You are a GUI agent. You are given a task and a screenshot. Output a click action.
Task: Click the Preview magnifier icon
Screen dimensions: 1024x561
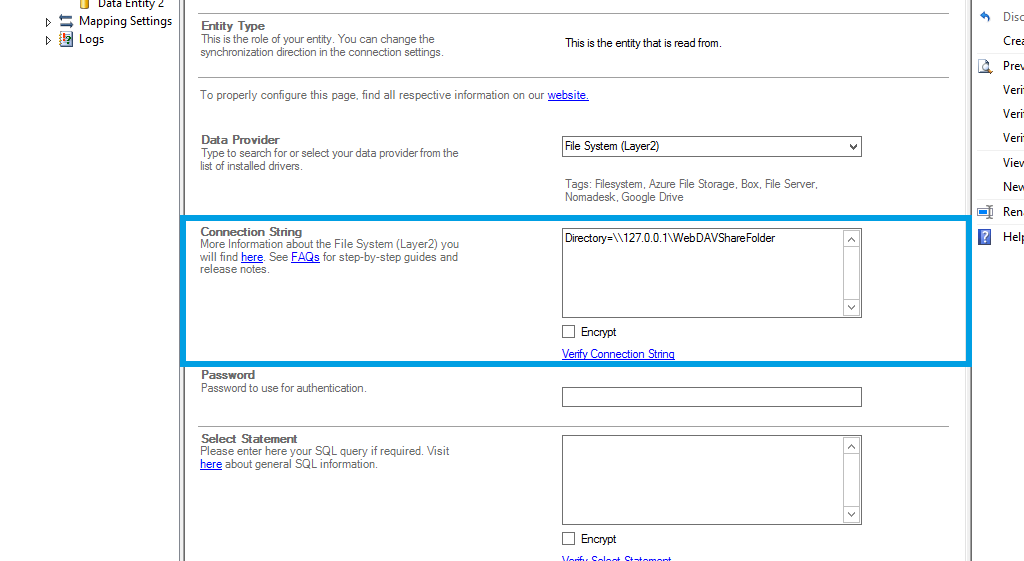click(x=985, y=66)
